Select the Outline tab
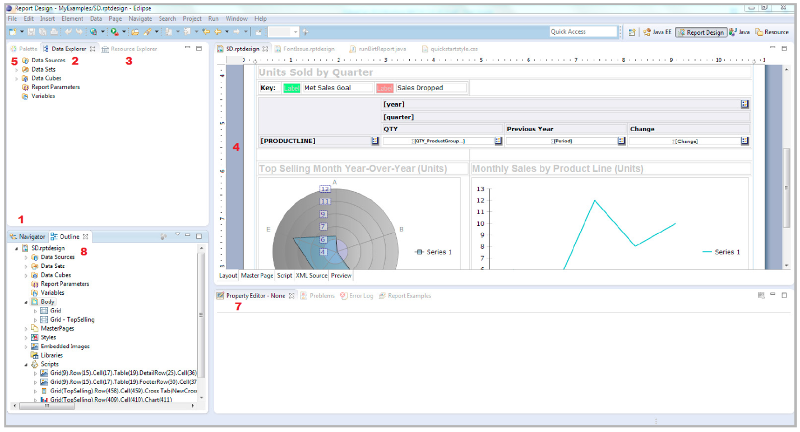Image resolution: width=800 pixels, height=432 pixels. [69, 237]
